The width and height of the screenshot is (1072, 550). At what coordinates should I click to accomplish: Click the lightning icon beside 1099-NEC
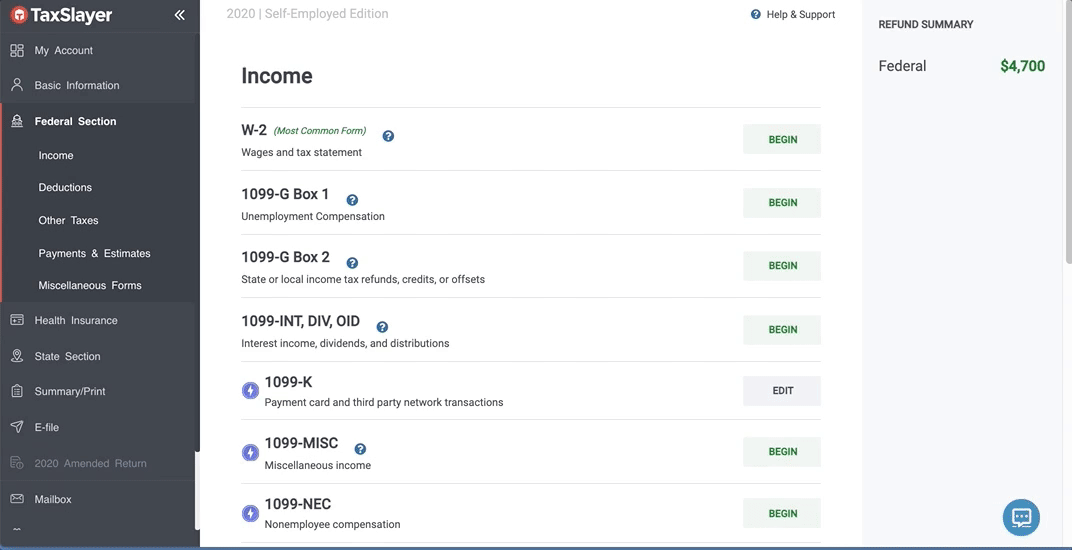[251, 513]
